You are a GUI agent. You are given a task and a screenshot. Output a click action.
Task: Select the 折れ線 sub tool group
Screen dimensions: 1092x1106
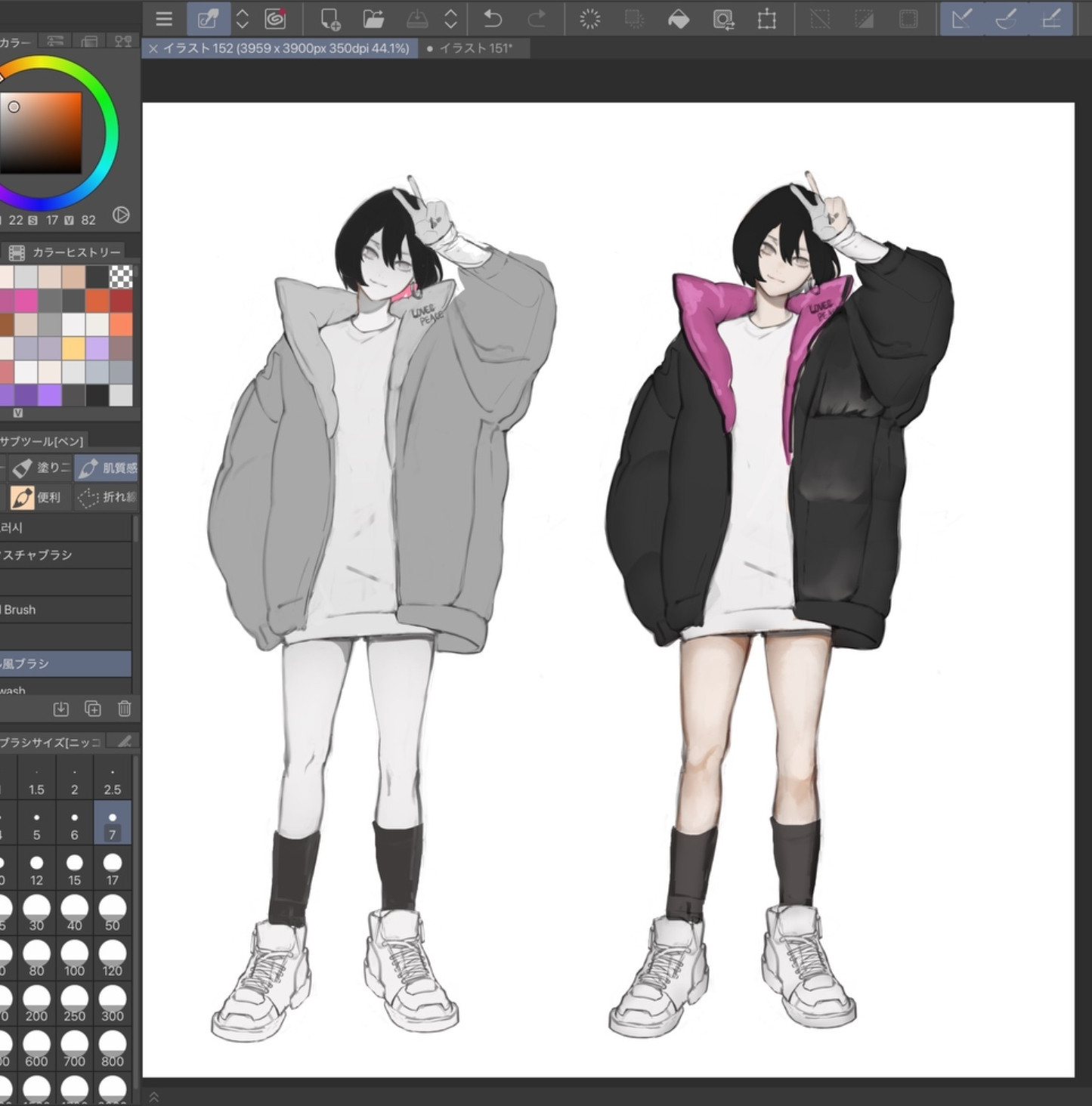click(x=107, y=497)
